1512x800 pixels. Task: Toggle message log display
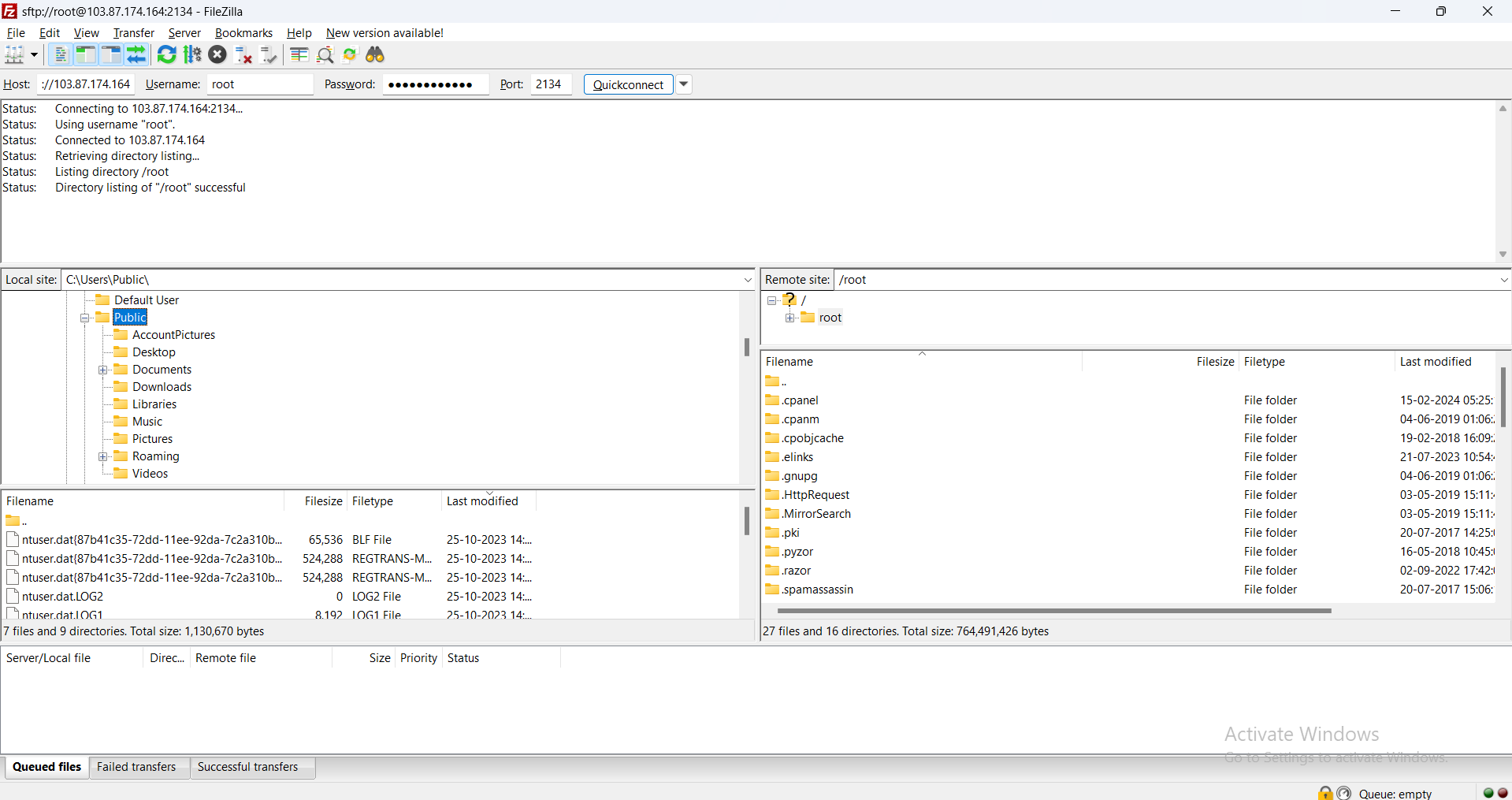(x=60, y=54)
